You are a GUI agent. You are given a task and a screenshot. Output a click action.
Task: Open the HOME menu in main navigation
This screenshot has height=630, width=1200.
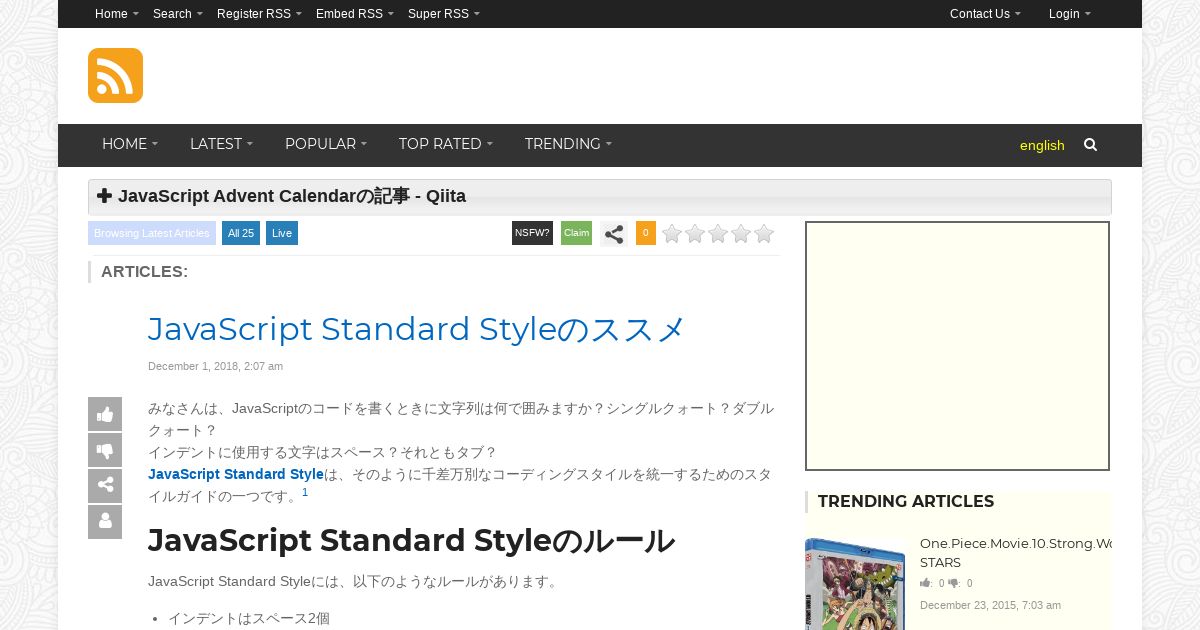130,144
